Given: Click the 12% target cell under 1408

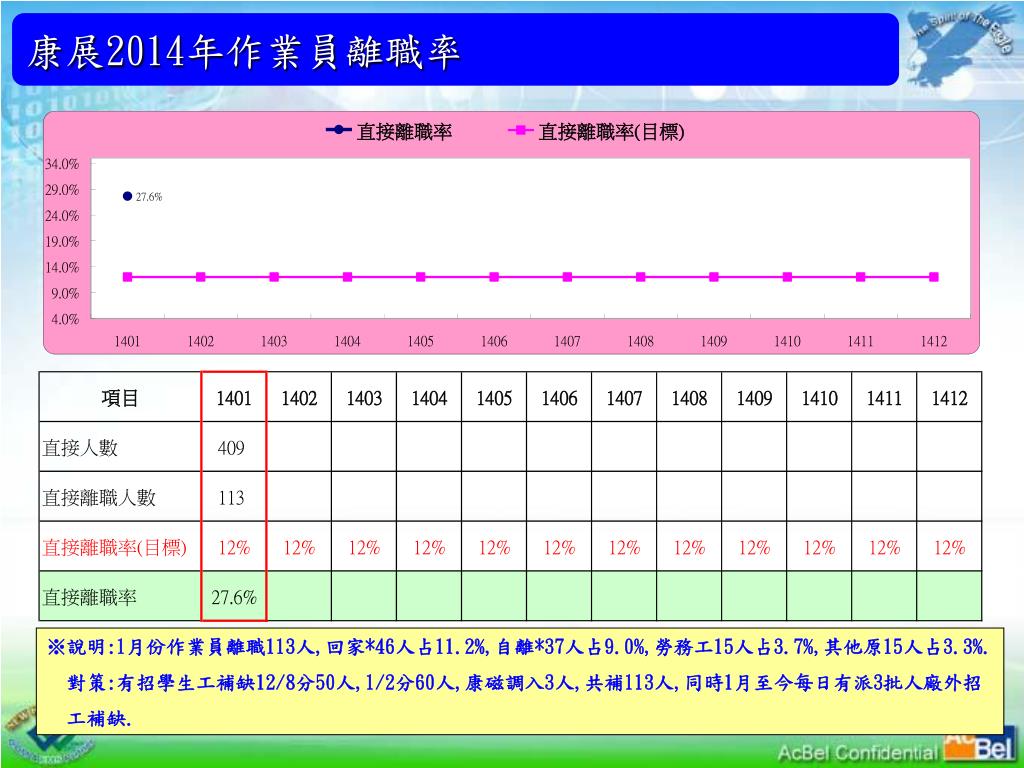Looking at the screenshot, I should 689,547.
